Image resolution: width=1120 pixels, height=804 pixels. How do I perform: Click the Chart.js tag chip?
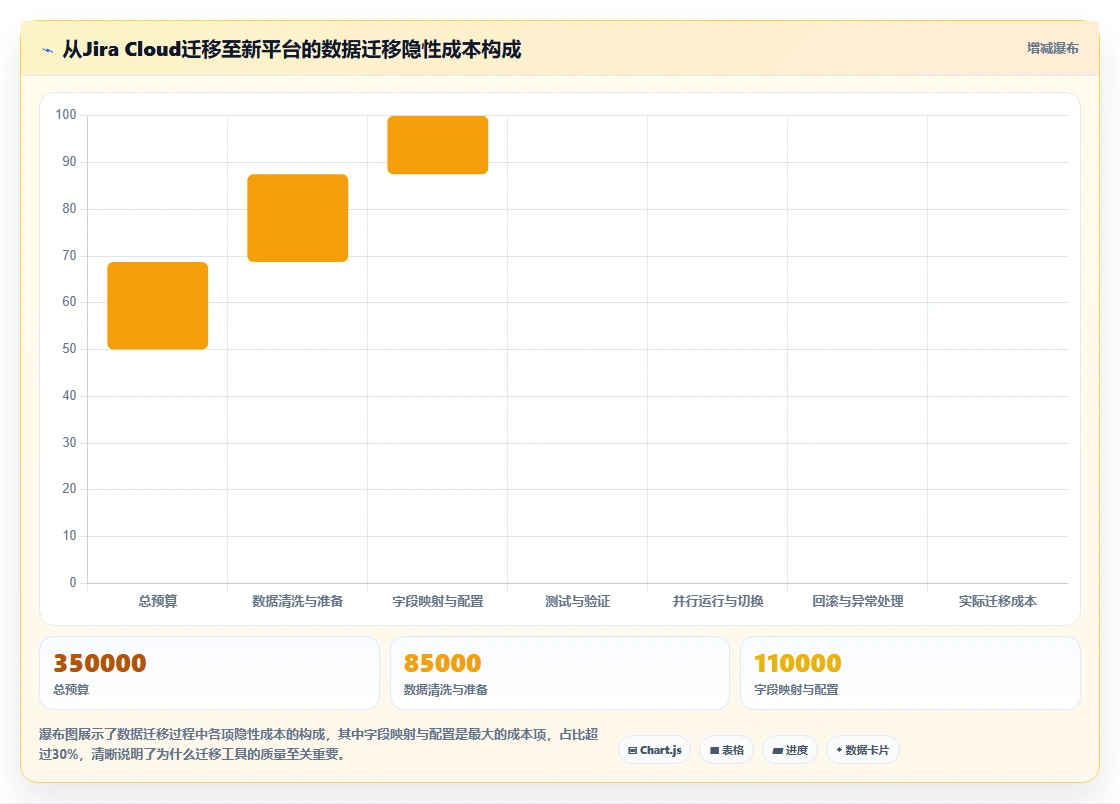point(654,750)
